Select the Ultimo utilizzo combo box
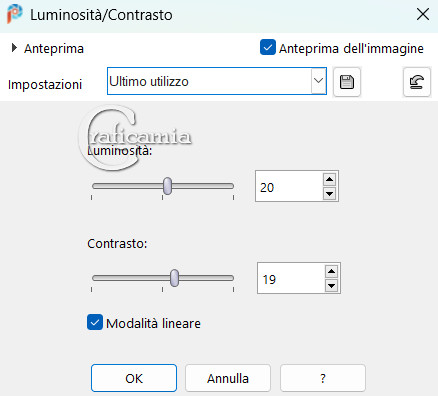This screenshot has width=438, height=396. 217,81
